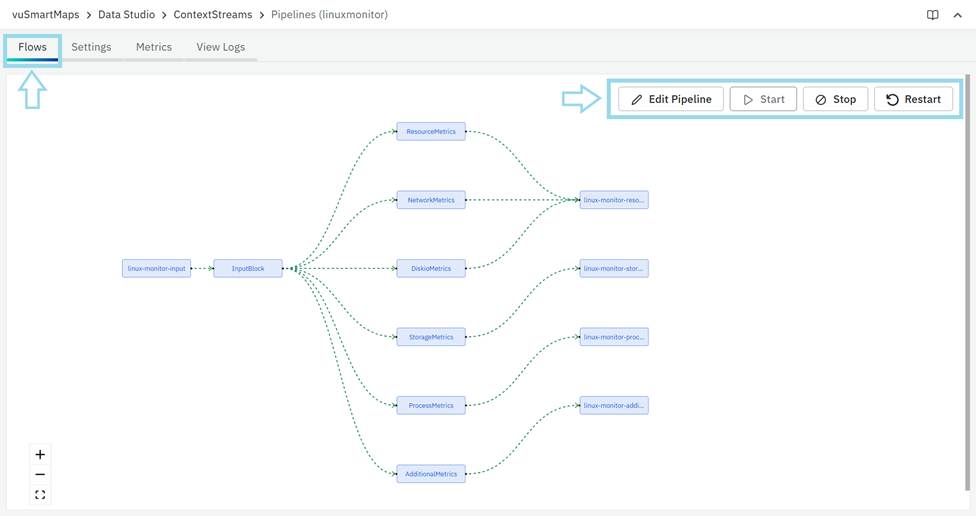Open the documentation book icon
This screenshot has width=976, height=516.
click(932, 15)
